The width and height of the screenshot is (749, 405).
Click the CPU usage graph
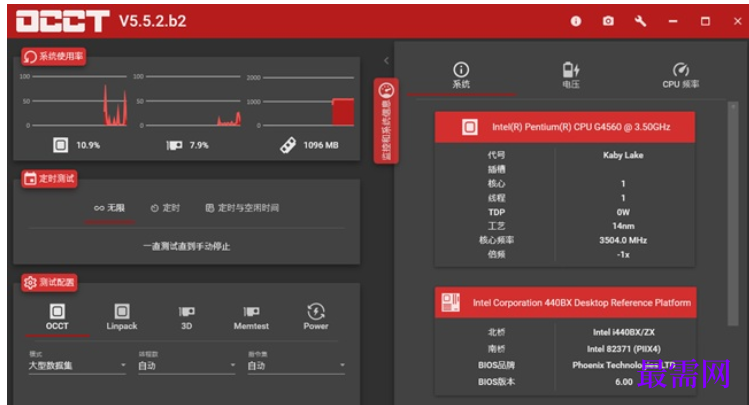[74, 101]
